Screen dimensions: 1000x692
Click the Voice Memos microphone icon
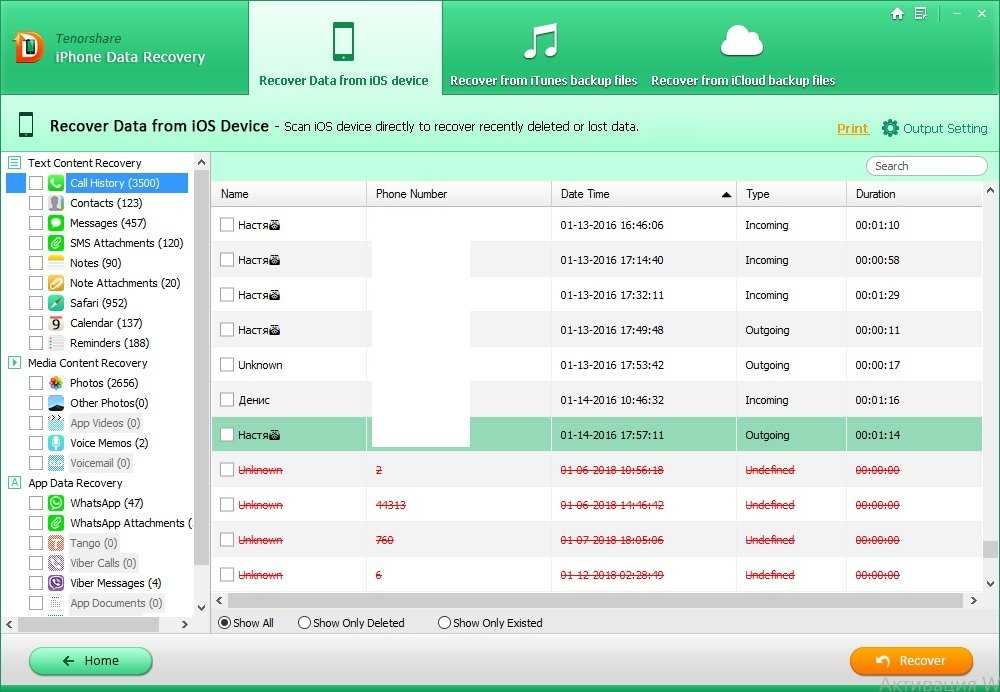click(x=56, y=443)
